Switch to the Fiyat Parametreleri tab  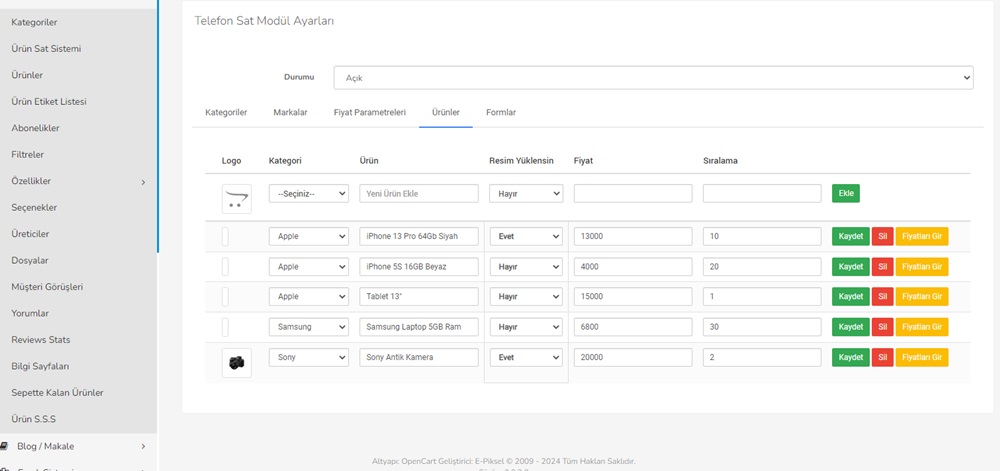point(370,112)
